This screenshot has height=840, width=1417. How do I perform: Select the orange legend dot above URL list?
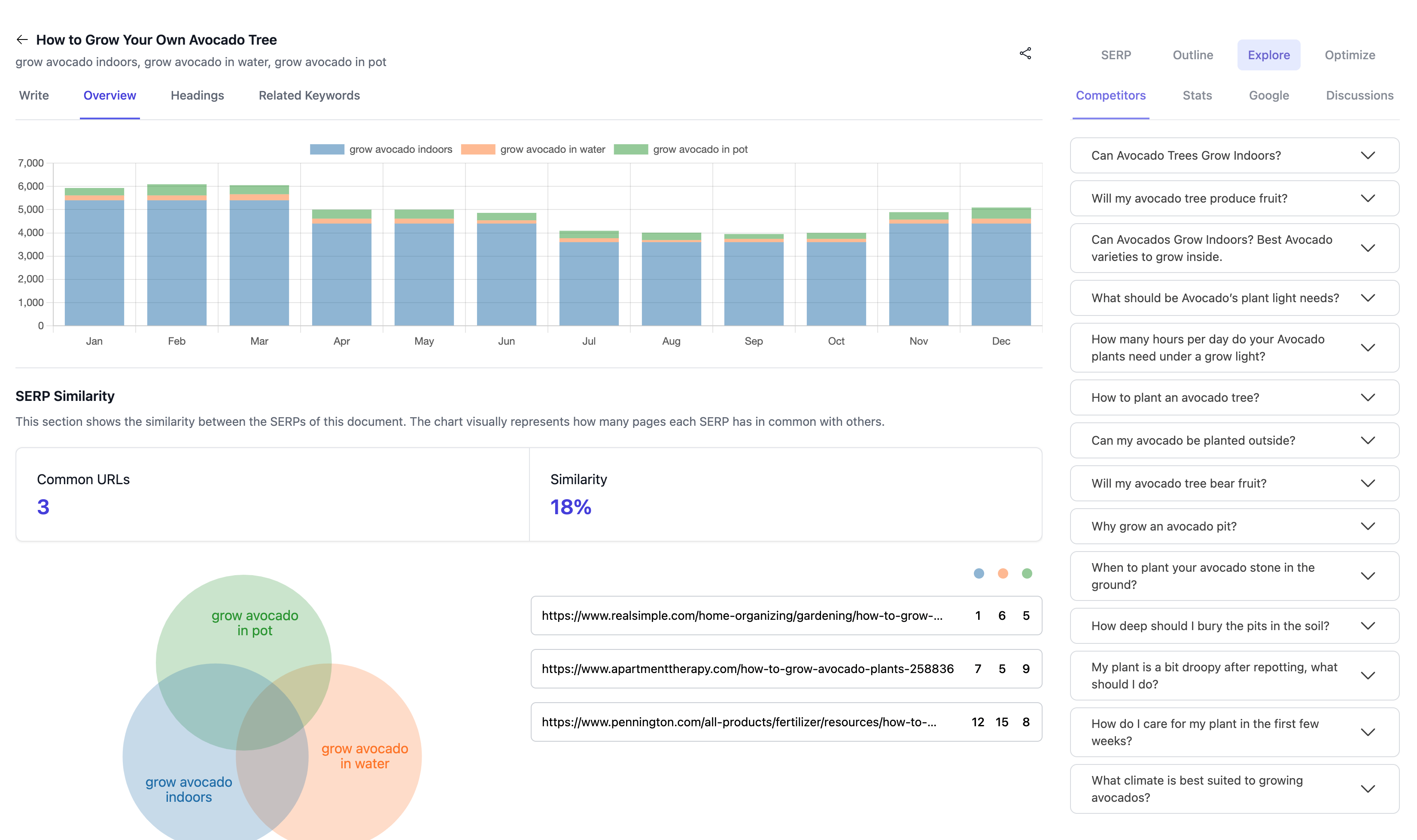tap(1002, 573)
